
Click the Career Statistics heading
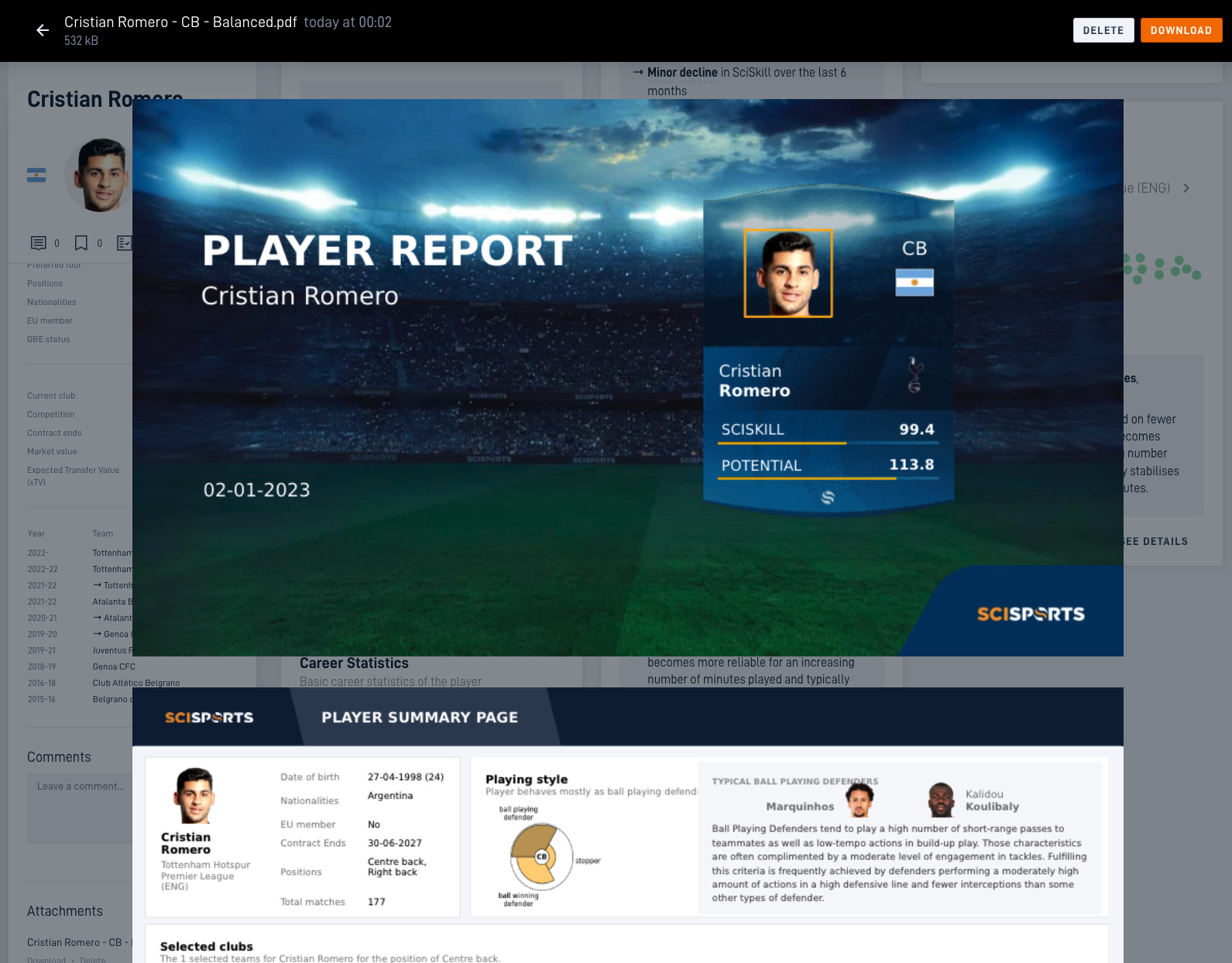pyautogui.click(x=354, y=663)
